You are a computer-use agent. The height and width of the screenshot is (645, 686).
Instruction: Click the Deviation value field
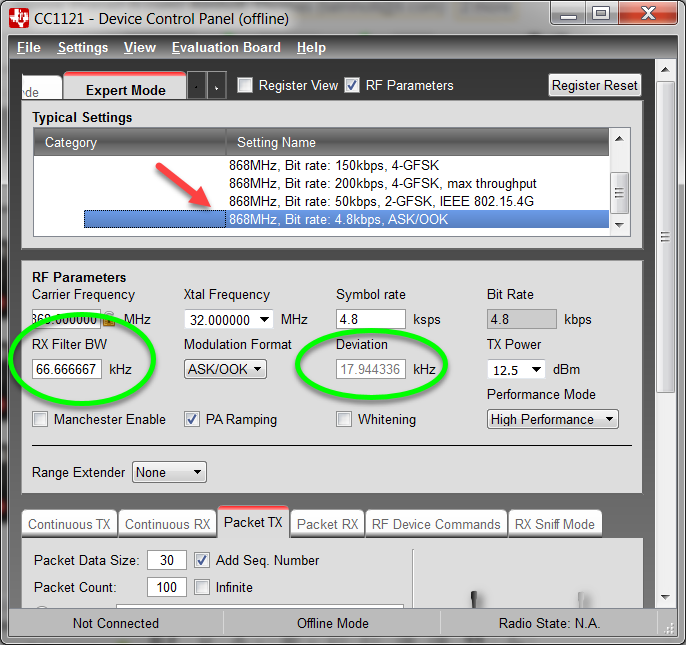371,369
